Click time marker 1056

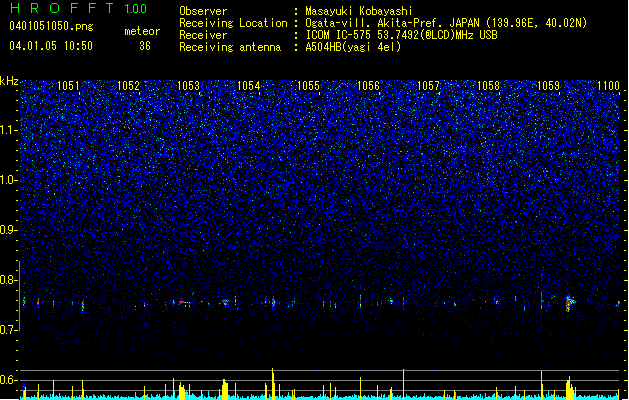(x=368, y=86)
